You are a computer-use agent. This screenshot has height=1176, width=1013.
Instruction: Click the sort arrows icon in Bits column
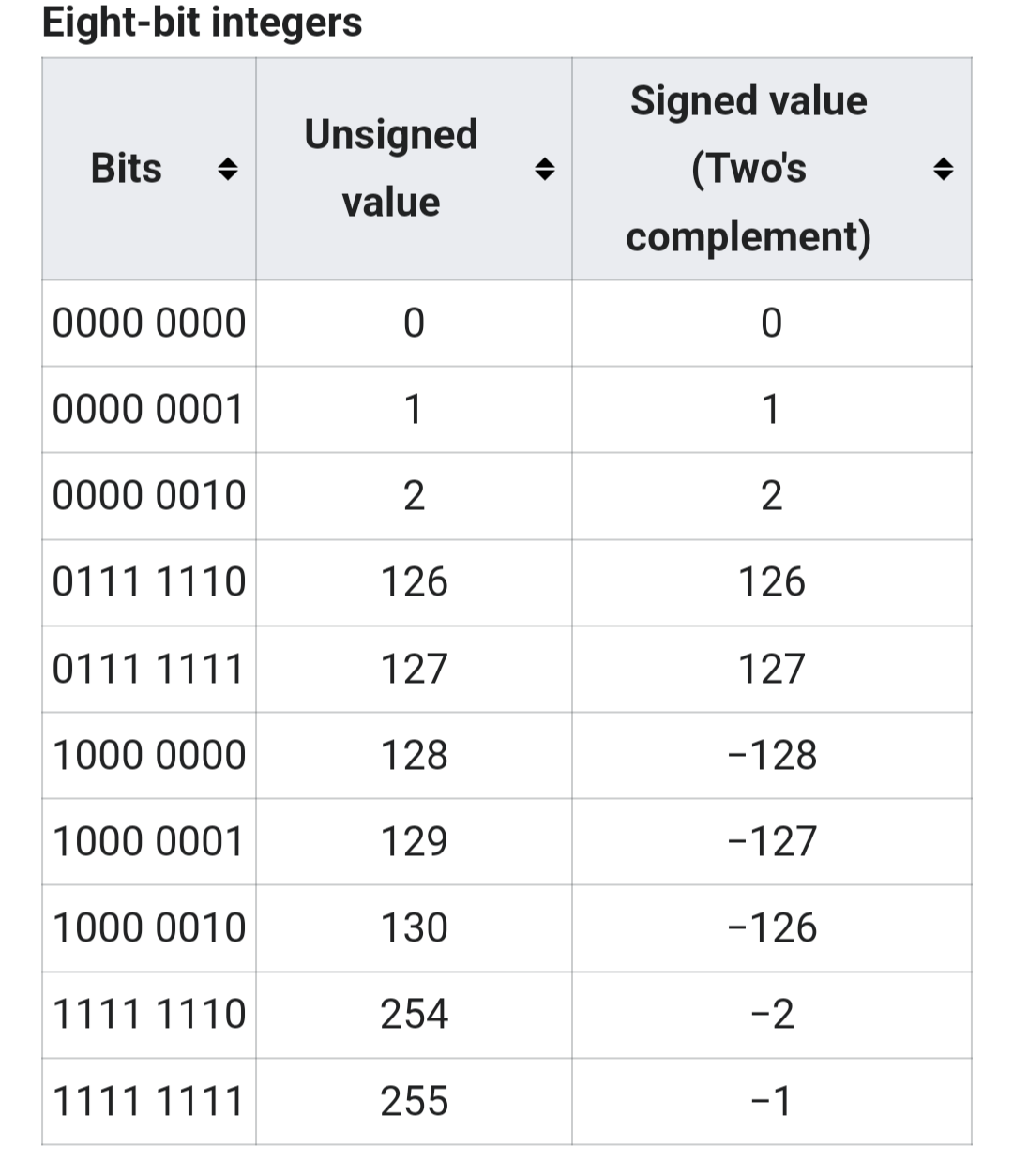[227, 170]
